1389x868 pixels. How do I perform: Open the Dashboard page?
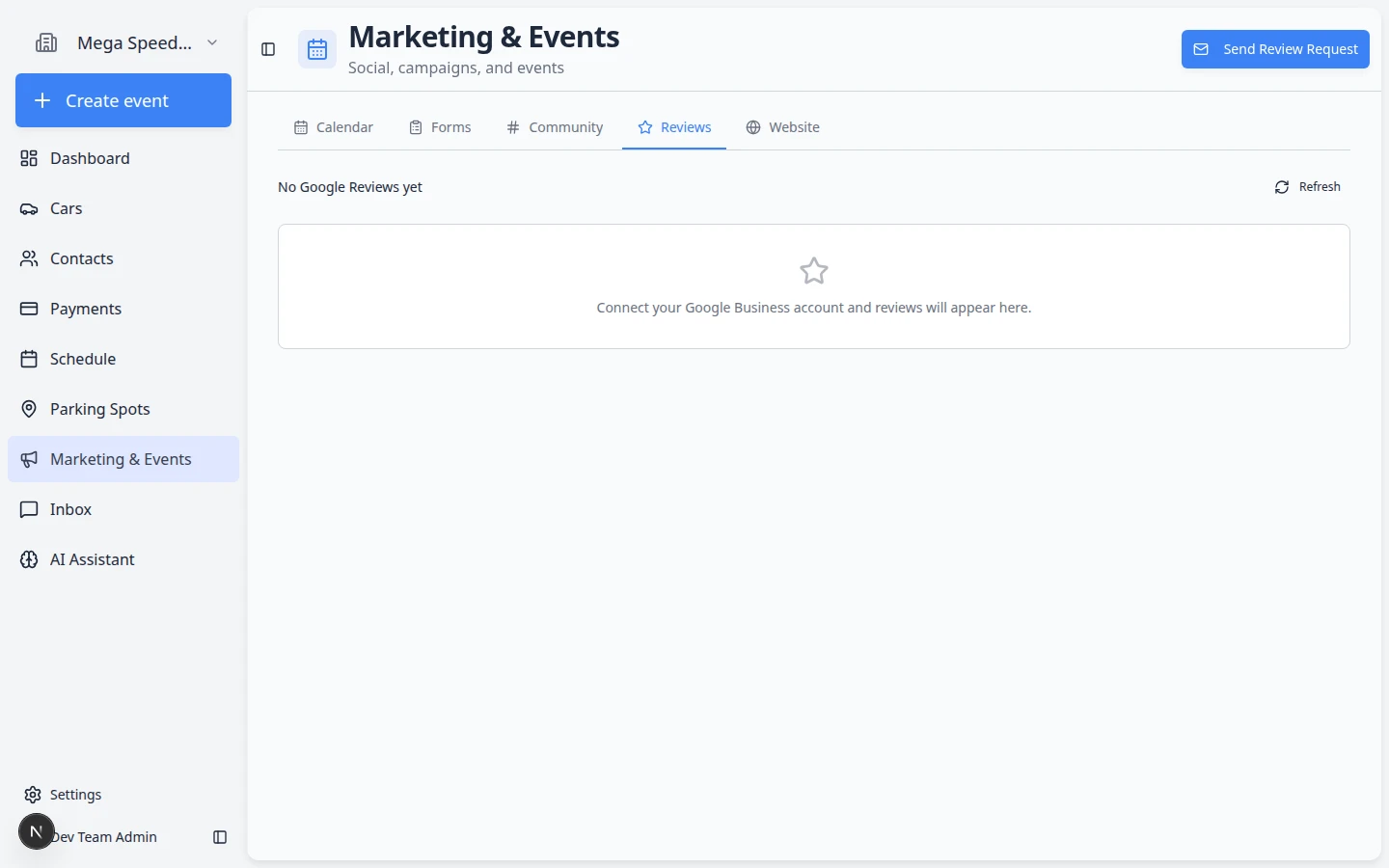pos(123,158)
